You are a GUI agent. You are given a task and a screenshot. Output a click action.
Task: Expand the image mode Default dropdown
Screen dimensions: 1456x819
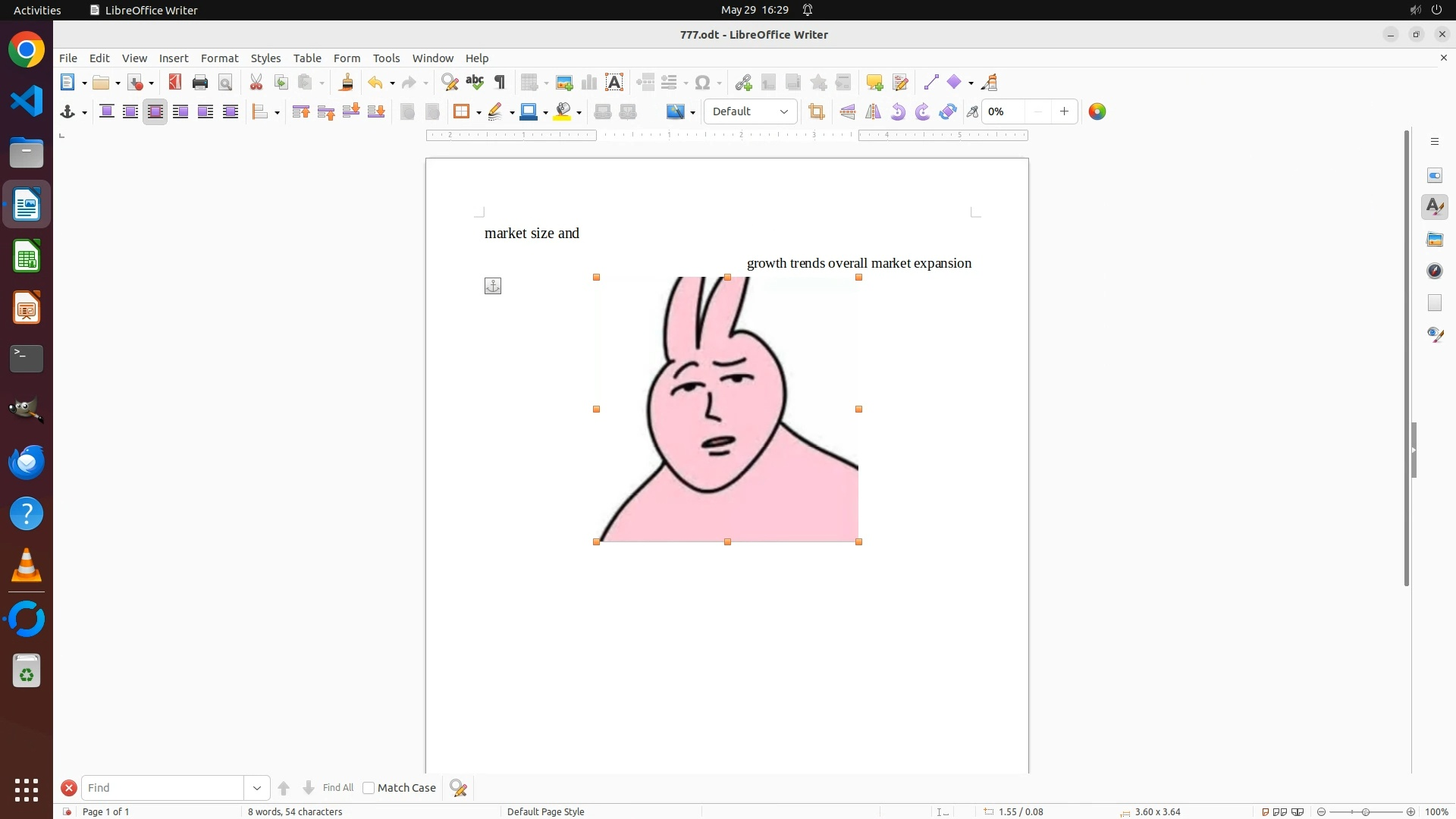(784, 112)
